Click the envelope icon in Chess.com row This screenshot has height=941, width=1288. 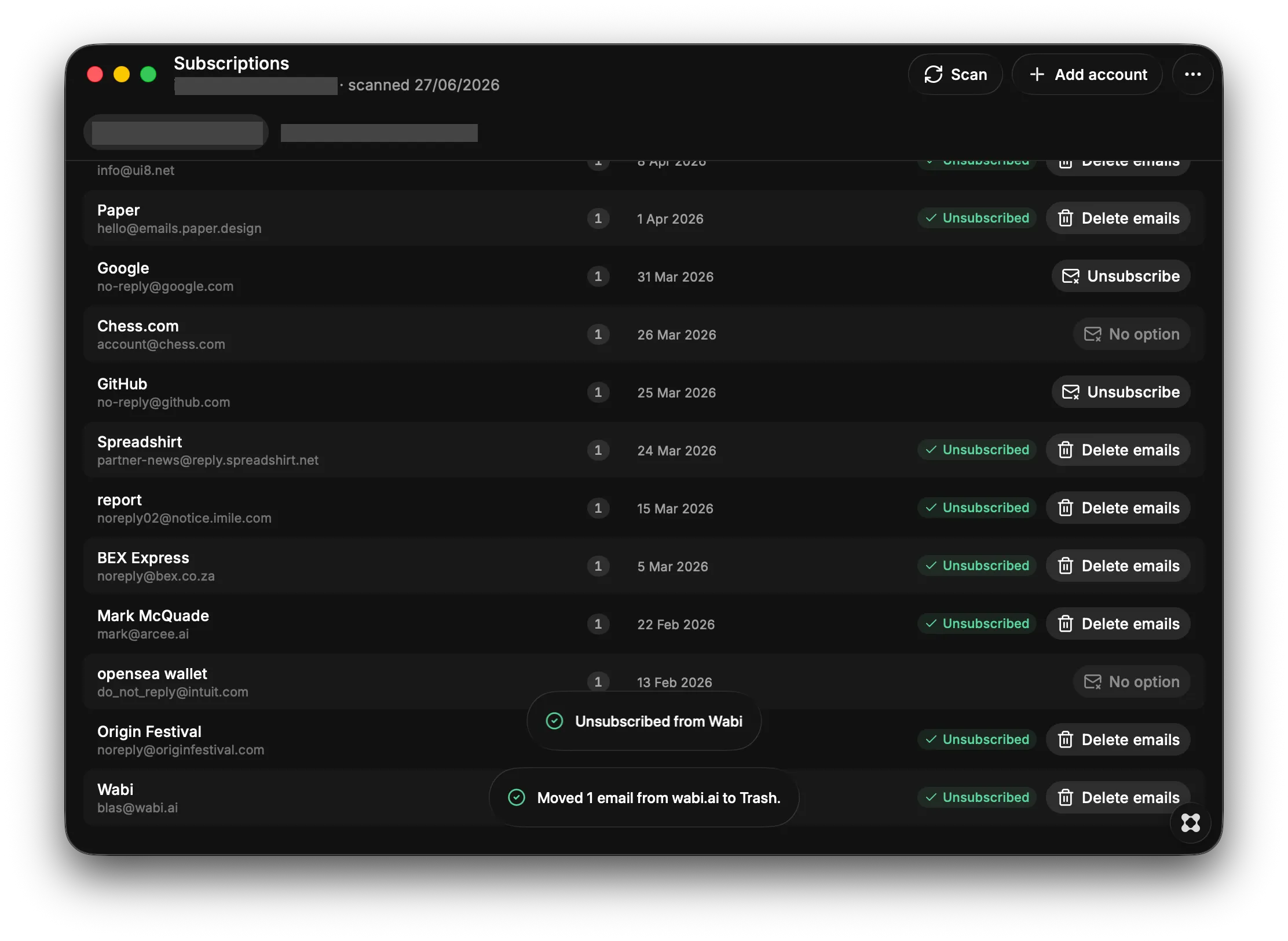pyautogui.click(x=1092, y=334)
